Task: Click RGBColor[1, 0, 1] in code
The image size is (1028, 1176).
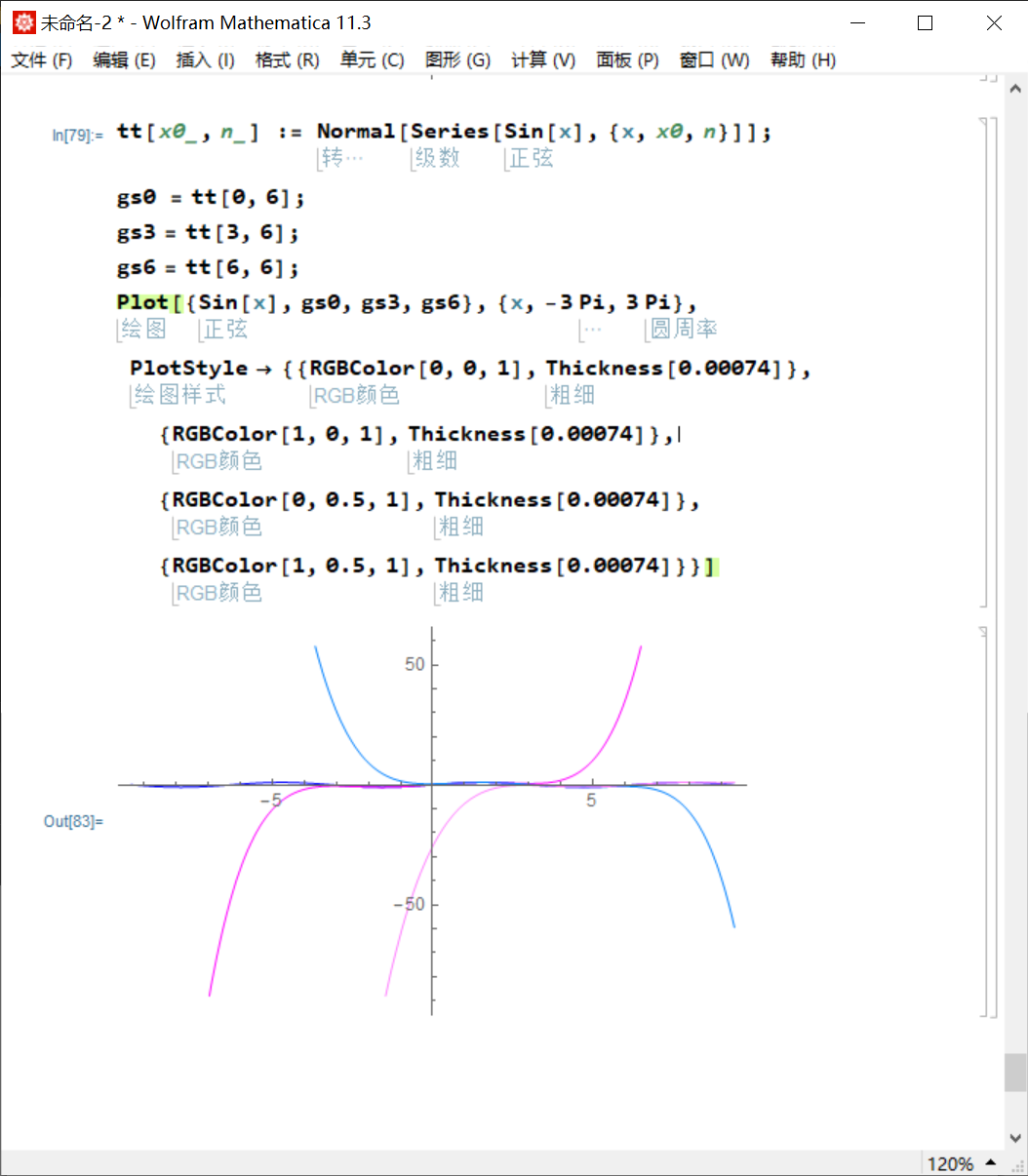Action: [x=280, y=434]
